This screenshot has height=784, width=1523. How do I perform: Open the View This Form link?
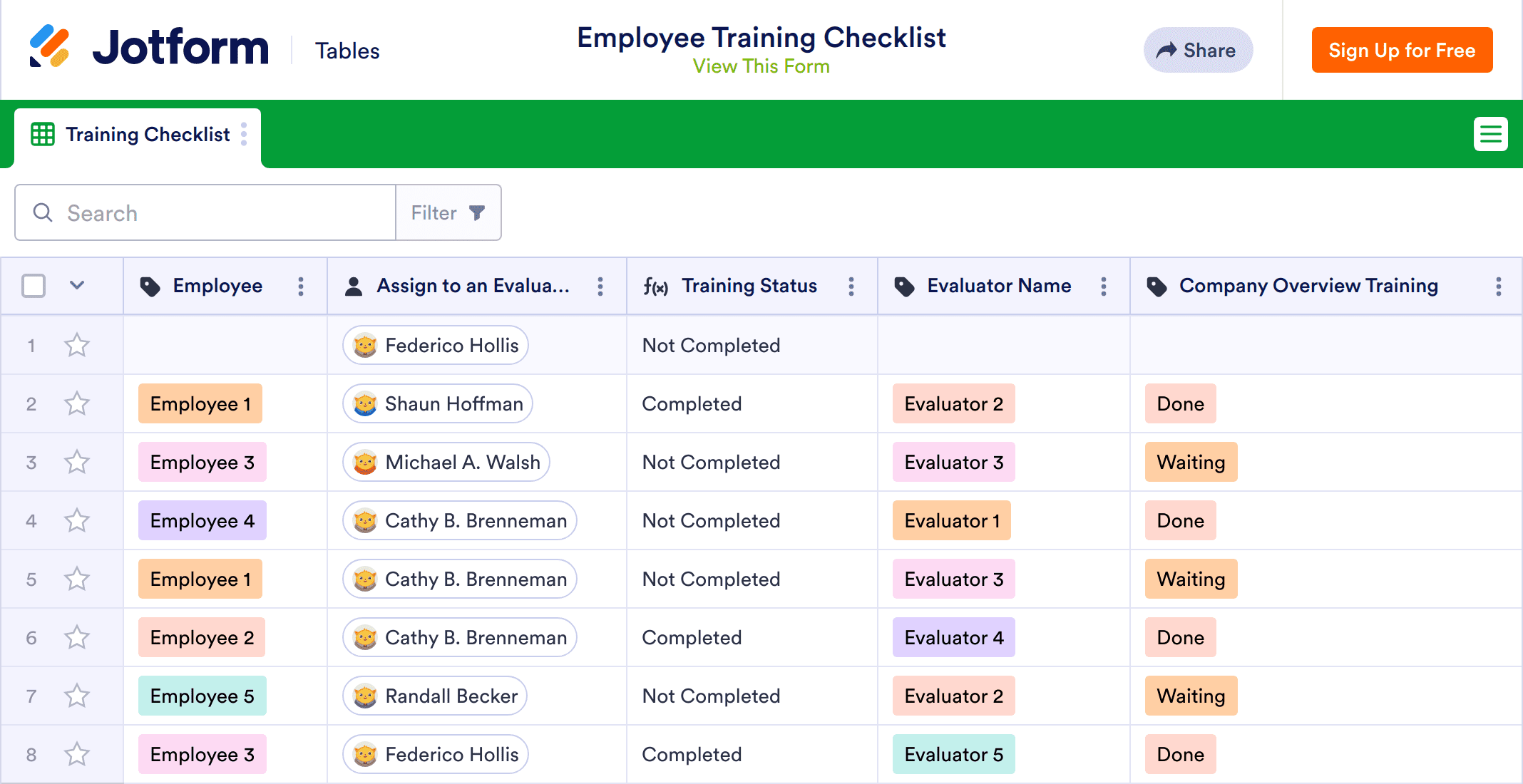[761, 66]
